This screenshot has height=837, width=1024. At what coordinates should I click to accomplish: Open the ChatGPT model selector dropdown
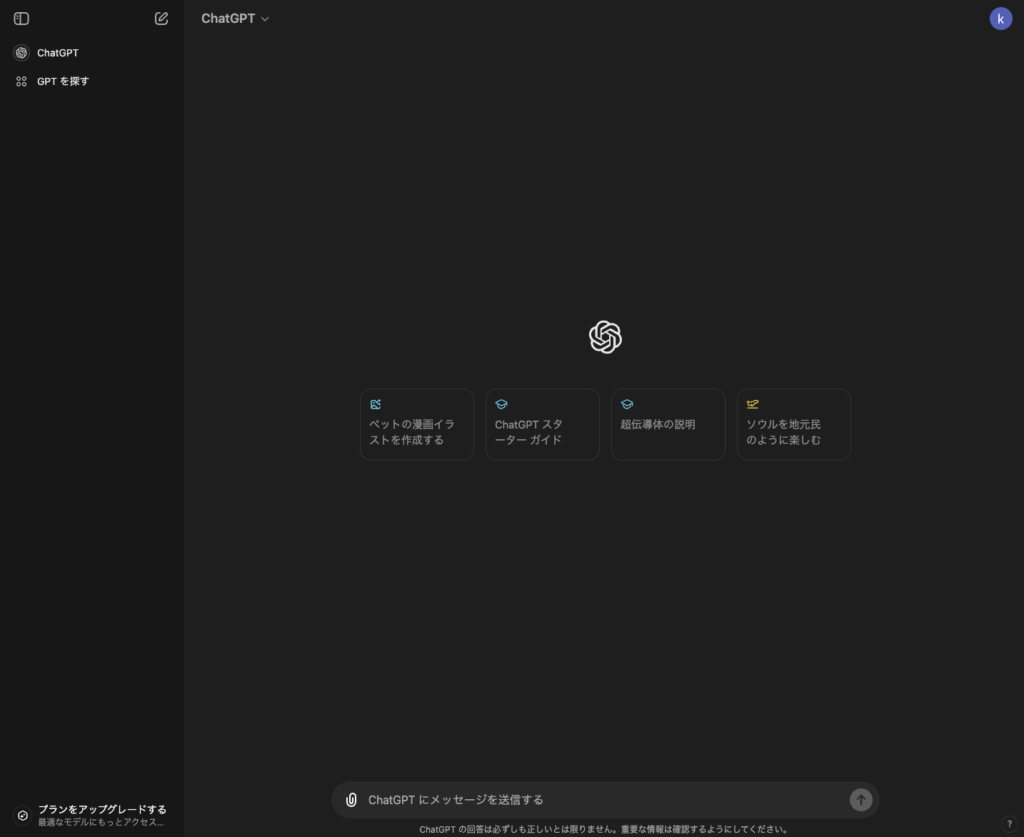pyautogui.click(x=234, y=18)
